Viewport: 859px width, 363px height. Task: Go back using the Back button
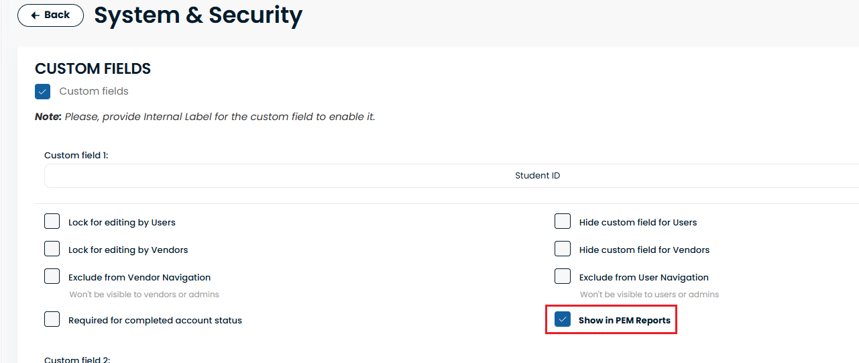[50, 15]
